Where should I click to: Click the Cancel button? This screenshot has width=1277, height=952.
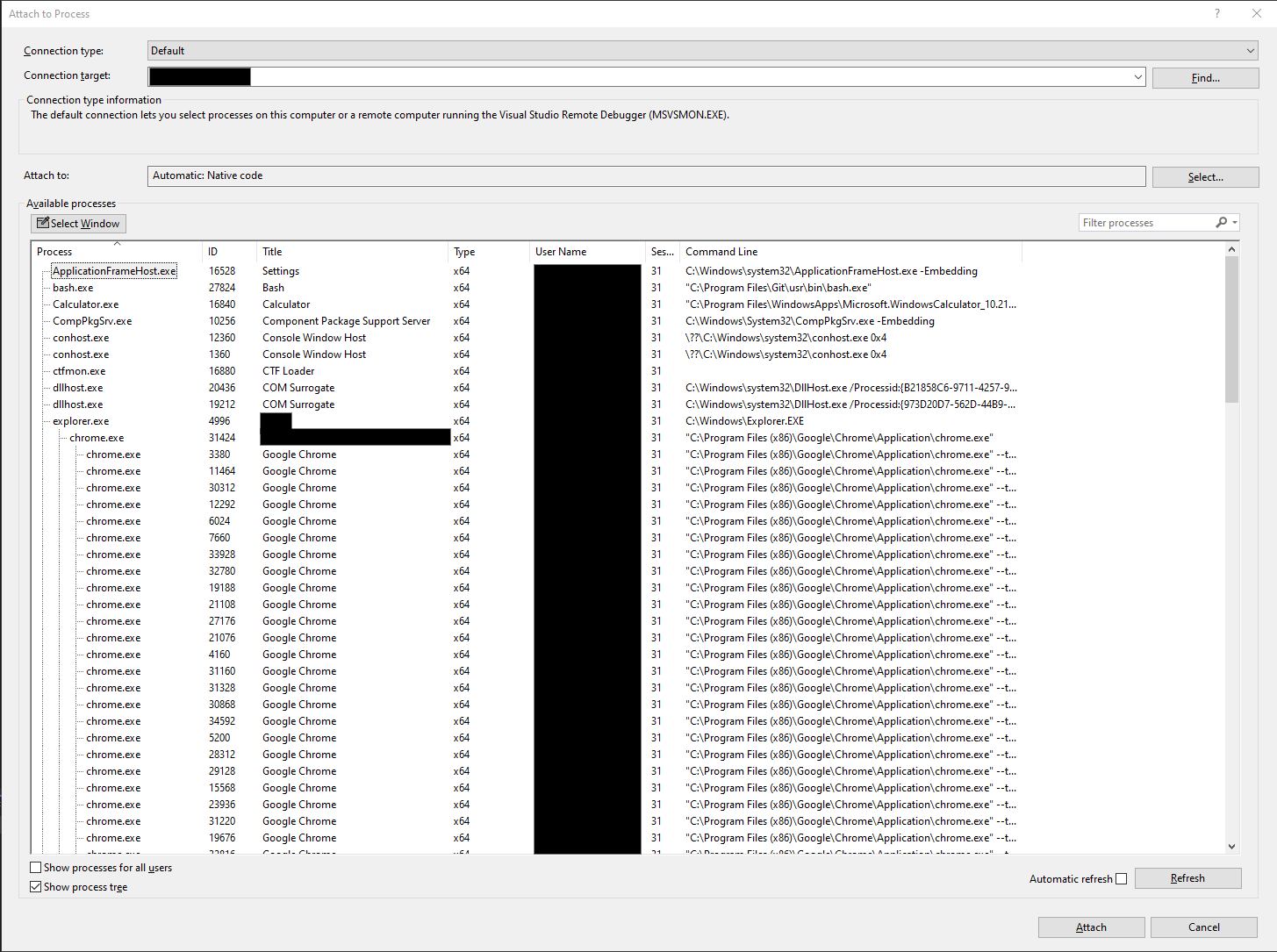click(x=1203, y=927)
